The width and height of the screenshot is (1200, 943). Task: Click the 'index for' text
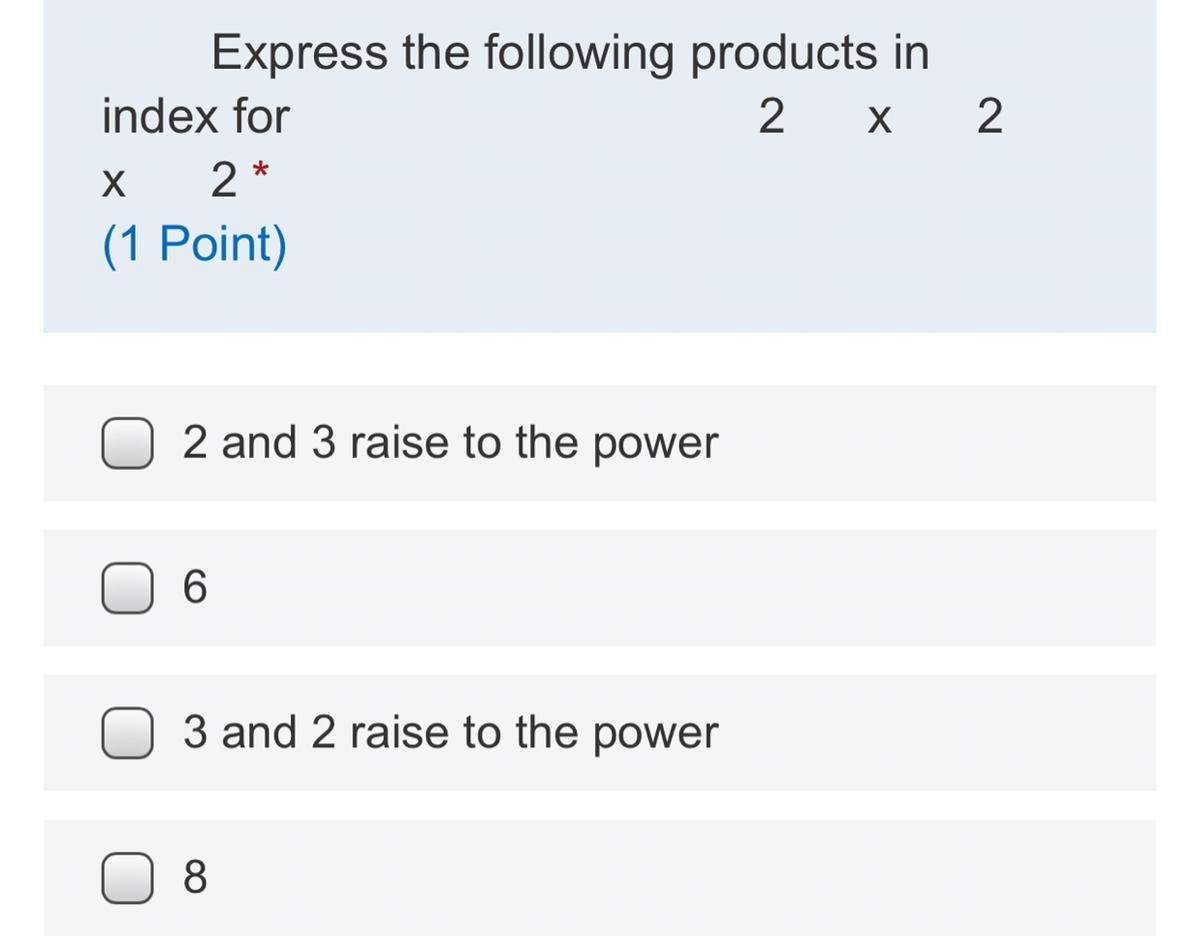click(x=195, y=117)
